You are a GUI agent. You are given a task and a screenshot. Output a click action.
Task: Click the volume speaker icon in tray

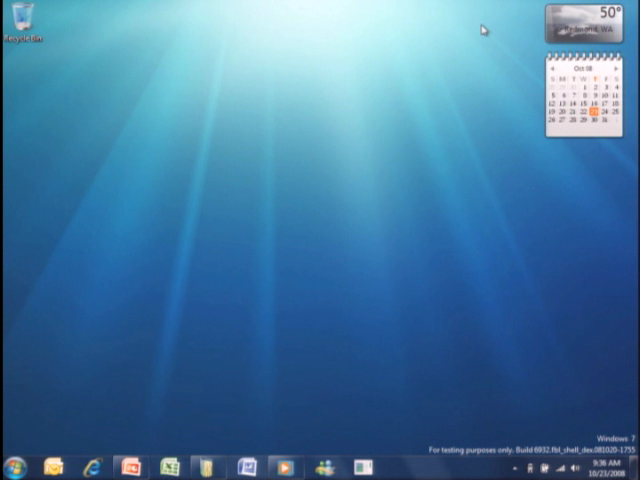[575, 468]
